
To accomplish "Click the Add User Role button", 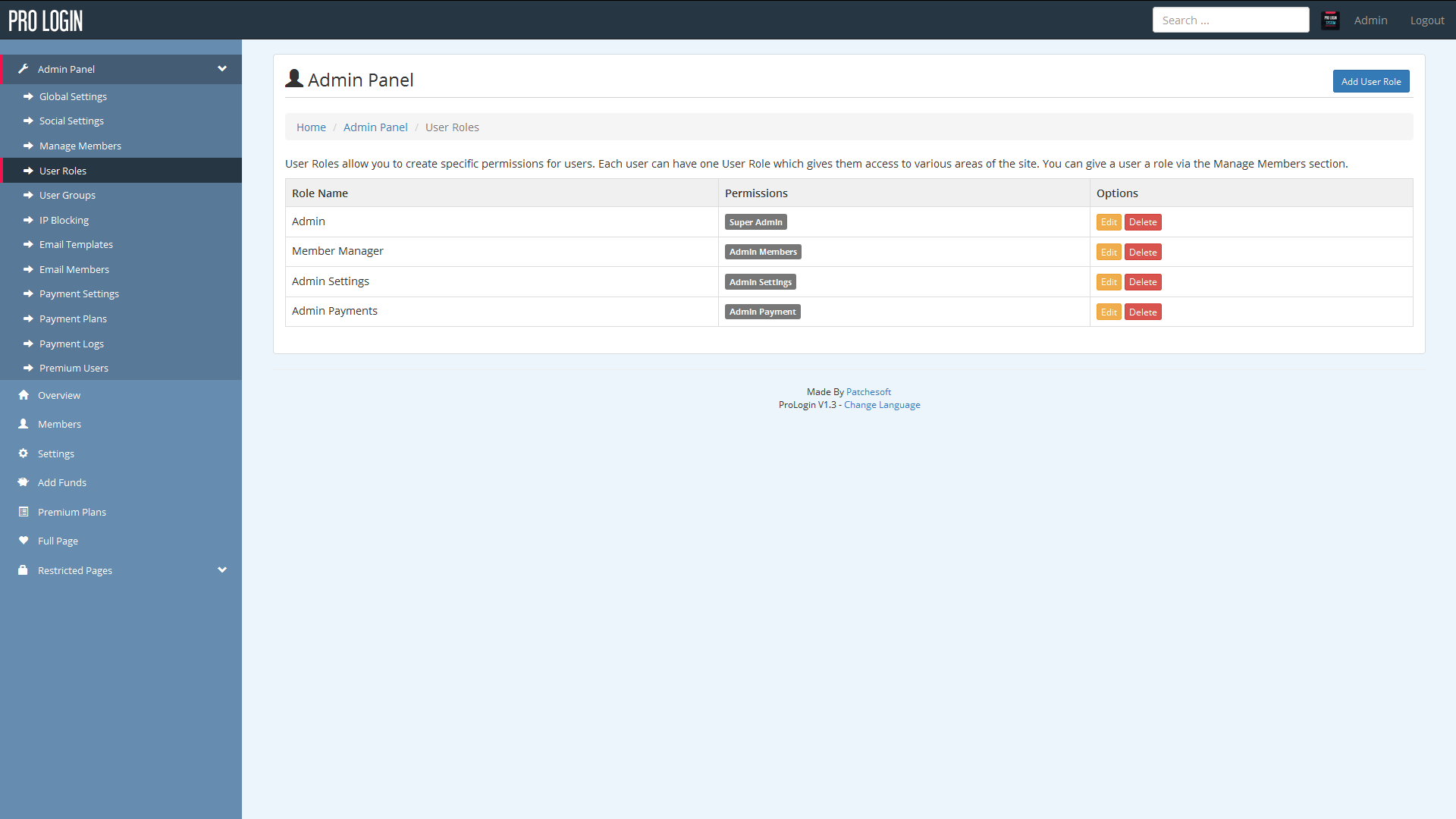I will coord(1370,81).
